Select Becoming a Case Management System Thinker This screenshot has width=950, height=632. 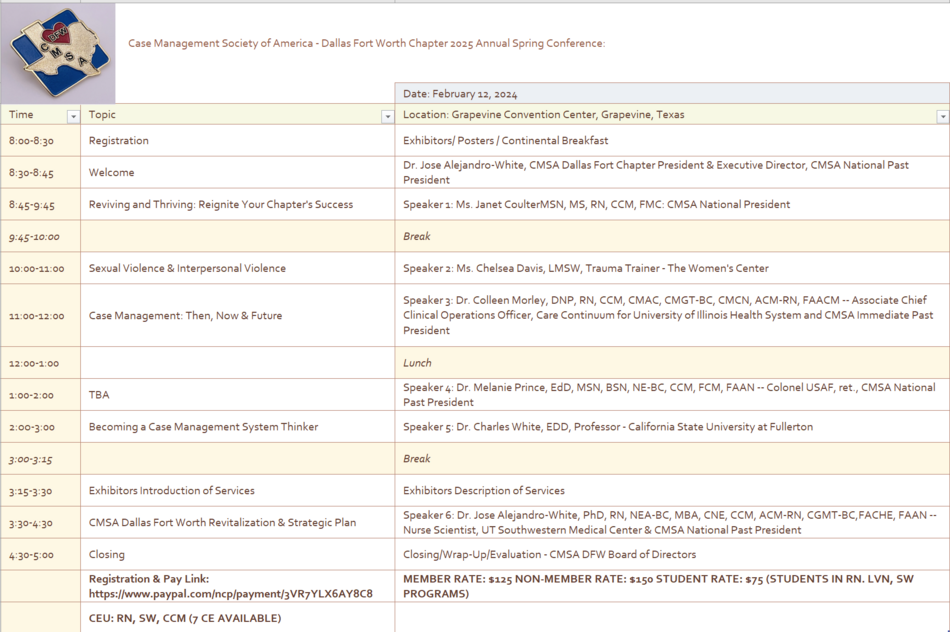(x=238, y=427)
